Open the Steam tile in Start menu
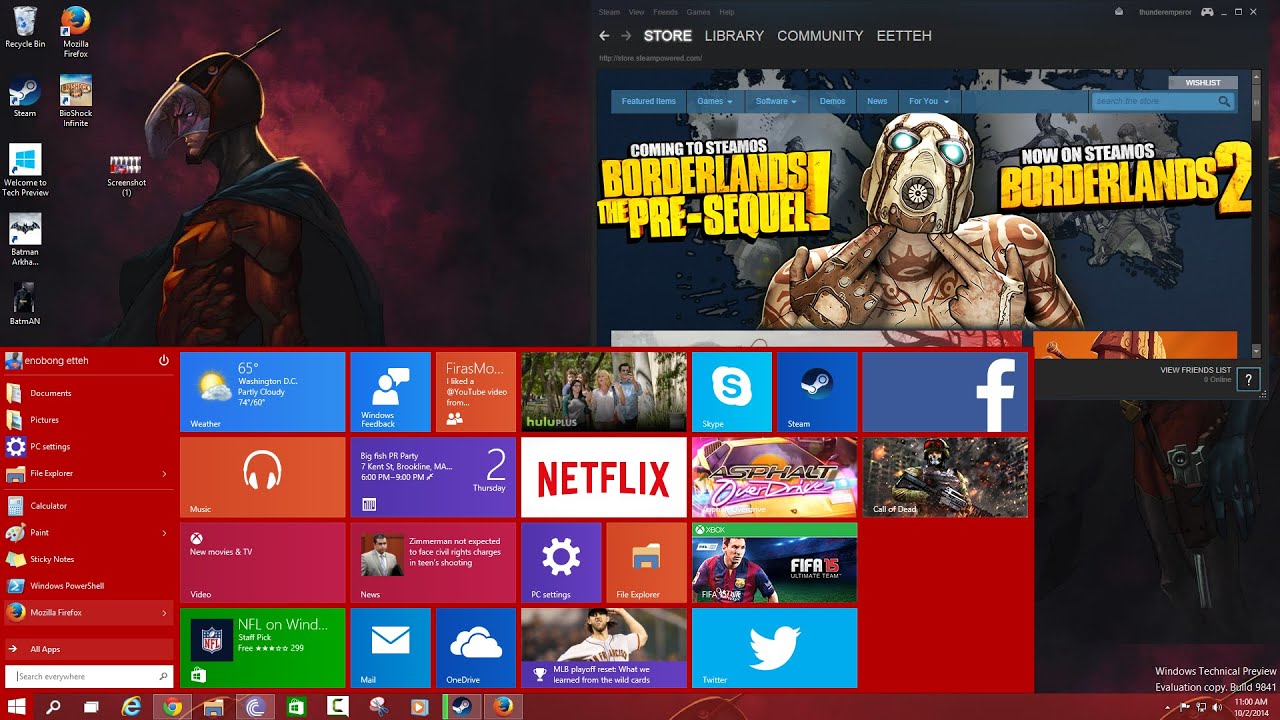This screenshot has height=720, width=1280. click(x=817, y=391)
